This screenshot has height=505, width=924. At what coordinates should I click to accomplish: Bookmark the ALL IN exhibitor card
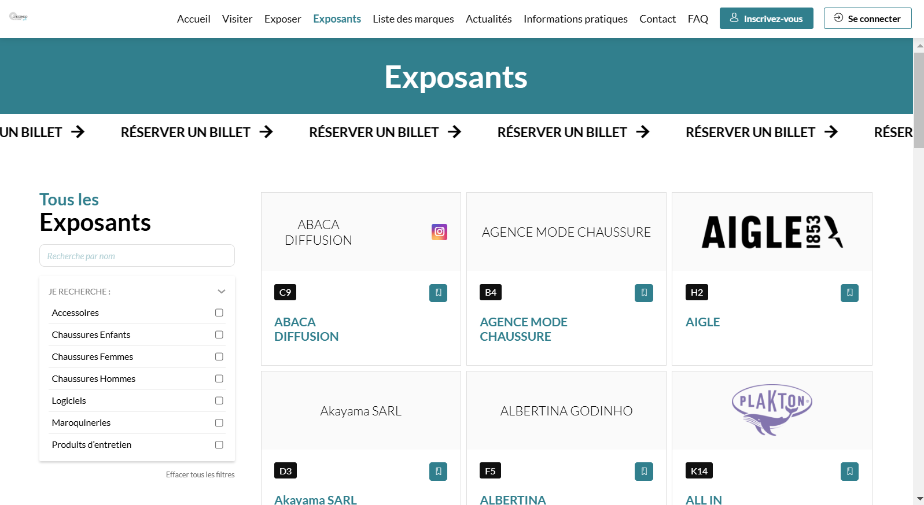pyautogui.click(x=849, y=471)
